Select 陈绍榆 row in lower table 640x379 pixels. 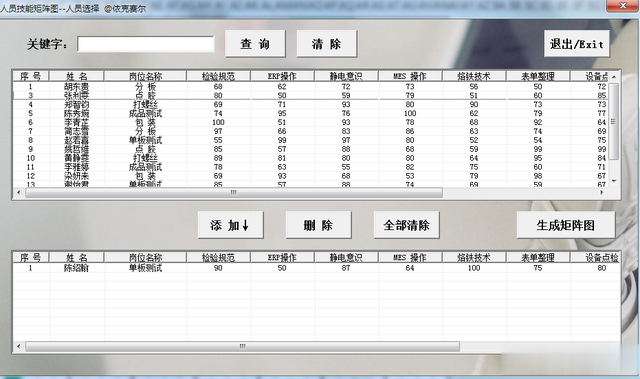coord(316,268)
